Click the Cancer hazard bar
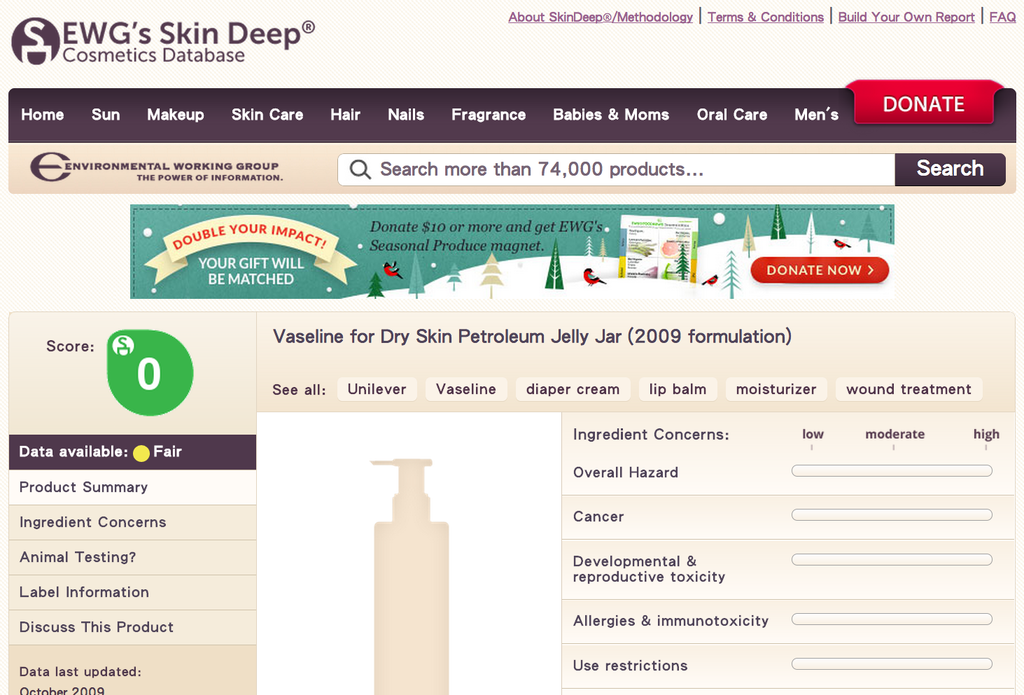 point(892,515)
